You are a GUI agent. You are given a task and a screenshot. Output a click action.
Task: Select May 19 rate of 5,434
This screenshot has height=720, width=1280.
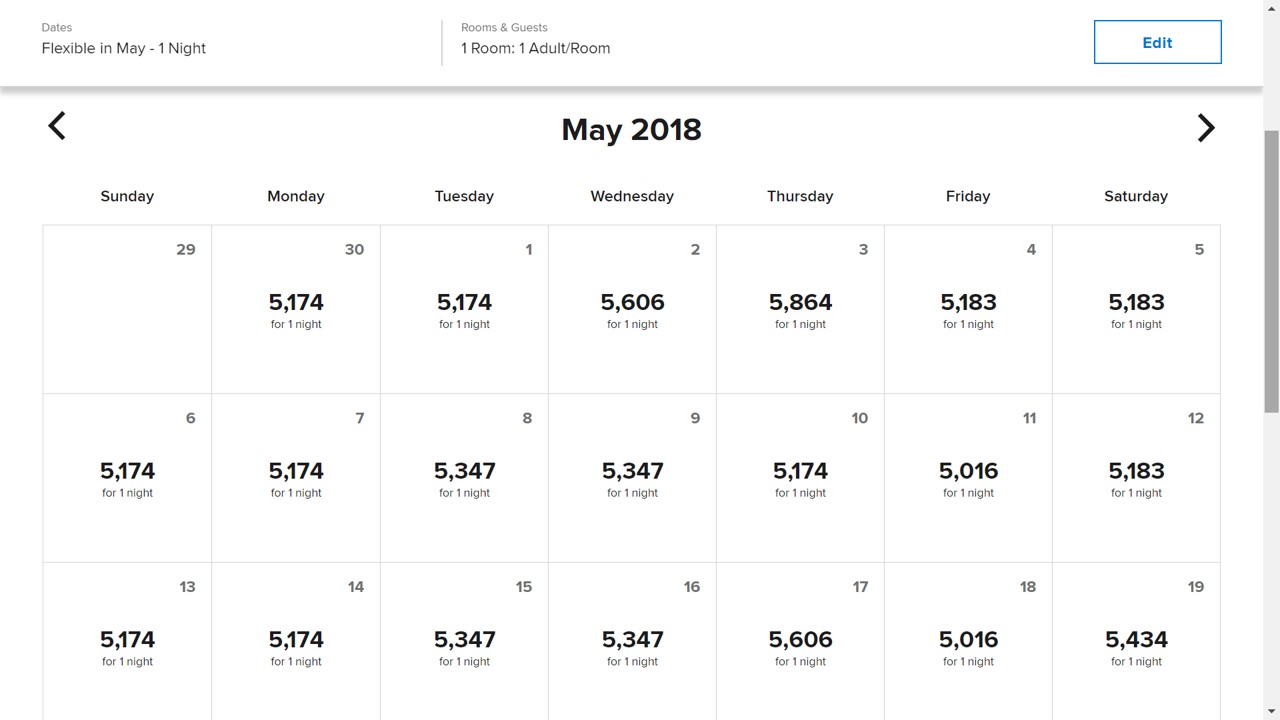(1136, 646)
